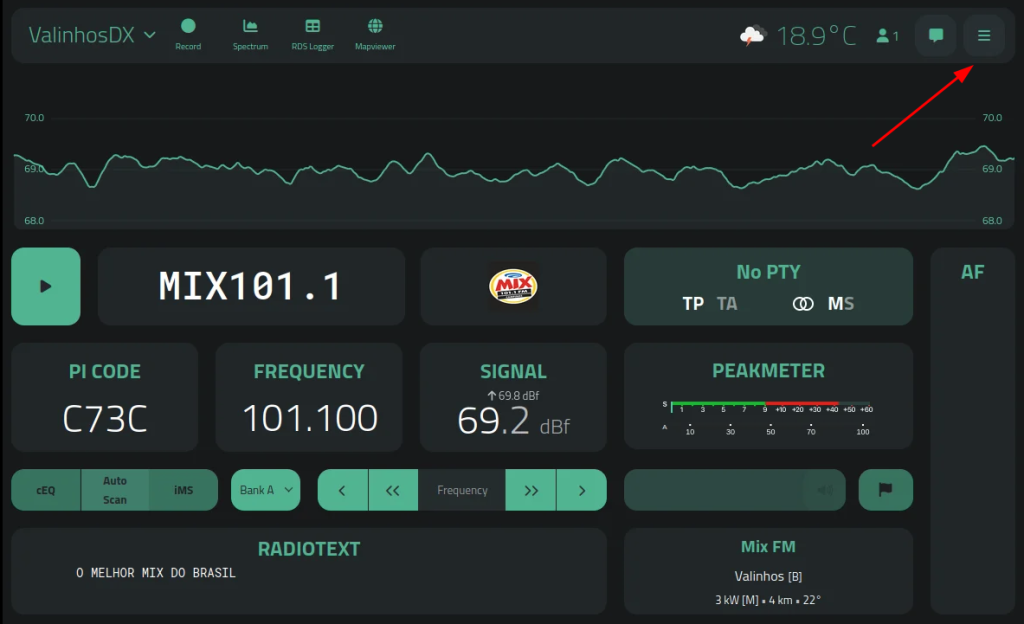This screenshot has width=1024, height=624.
Task: Open the Spectrum analyzer
Action: coord(250,34)
